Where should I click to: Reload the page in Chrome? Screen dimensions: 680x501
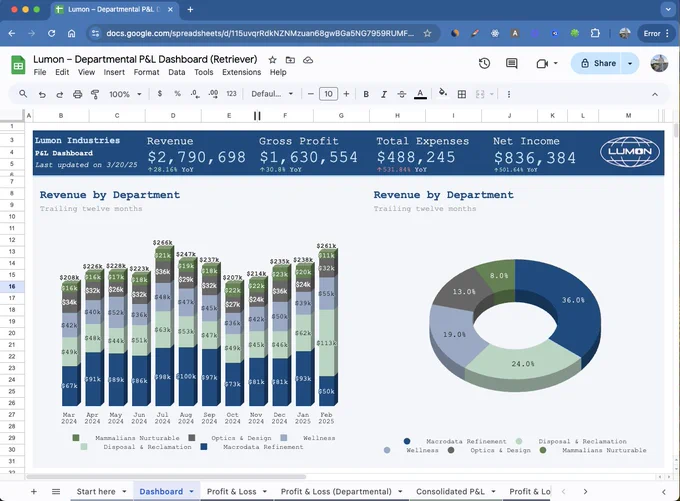52,33
